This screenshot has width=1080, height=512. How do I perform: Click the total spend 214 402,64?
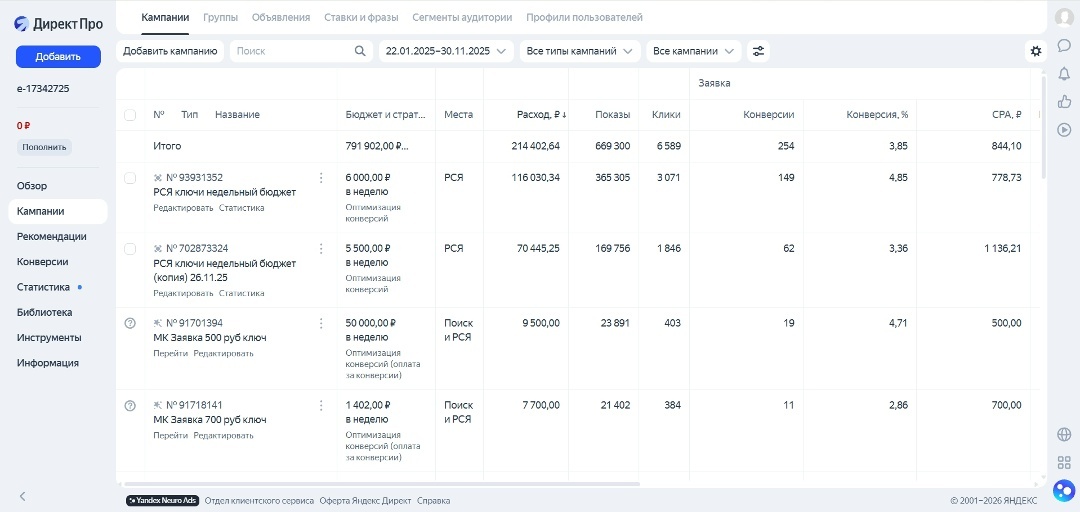[x=536, y=146]
